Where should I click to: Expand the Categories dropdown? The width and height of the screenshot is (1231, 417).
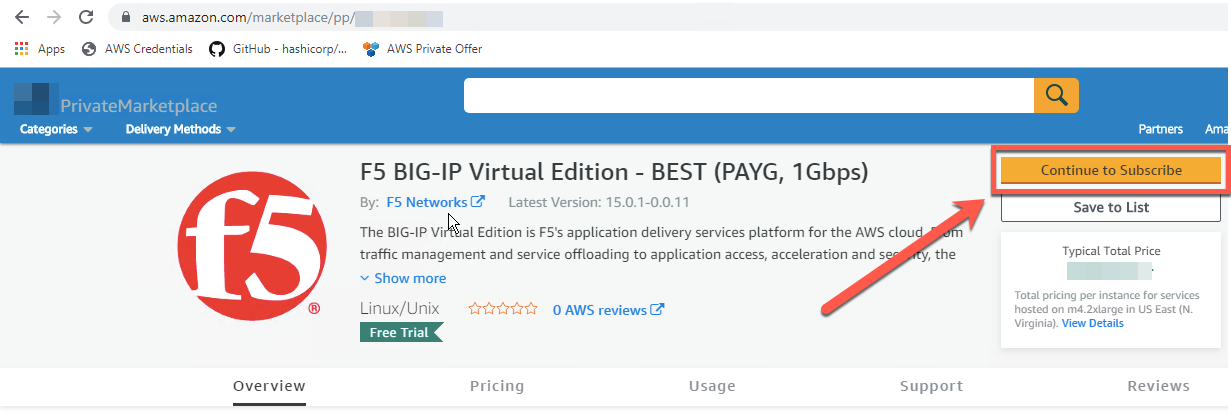coord(56,129)
